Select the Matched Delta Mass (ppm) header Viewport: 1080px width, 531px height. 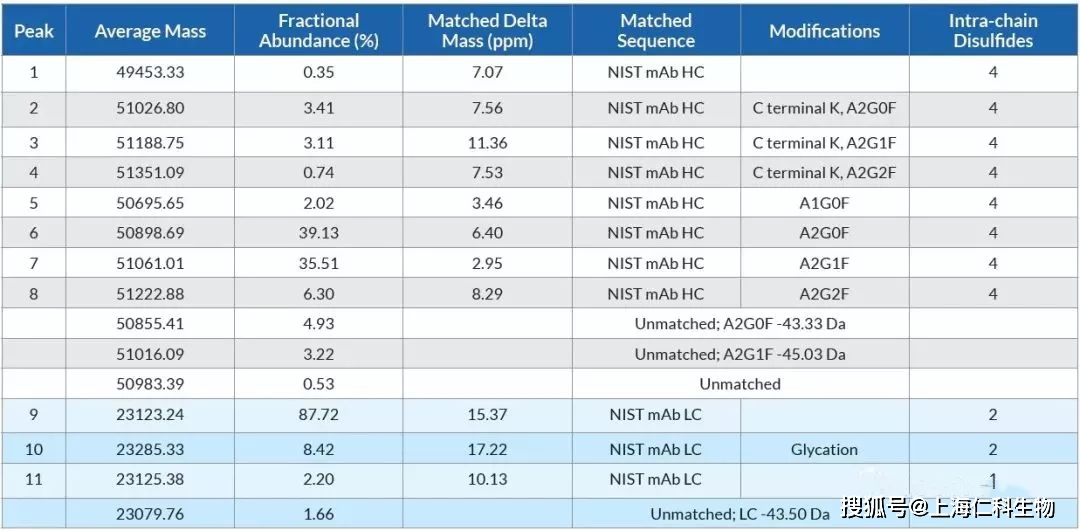tap(487, 31)
